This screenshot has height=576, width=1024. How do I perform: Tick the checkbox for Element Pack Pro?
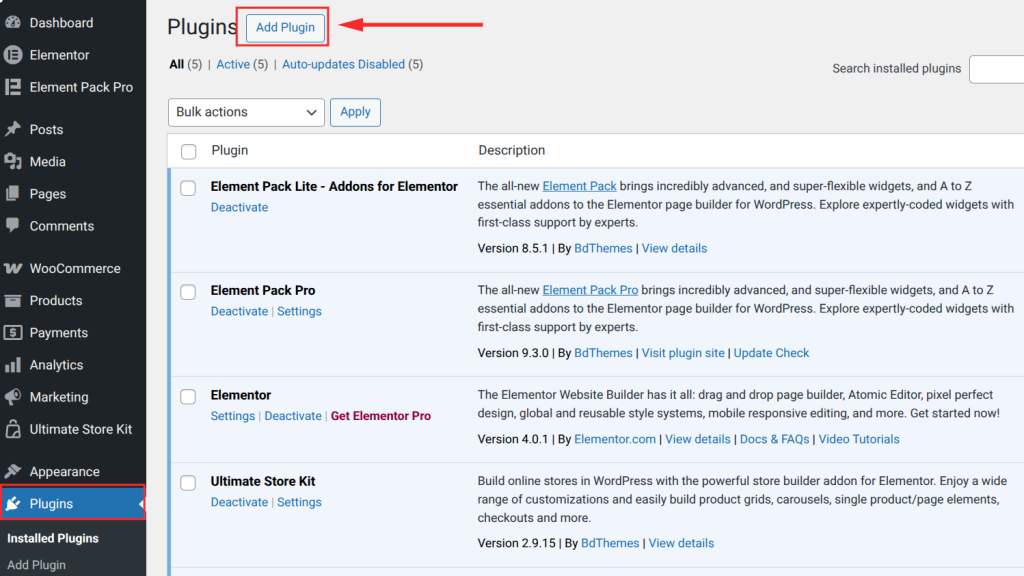pos(187,292)
